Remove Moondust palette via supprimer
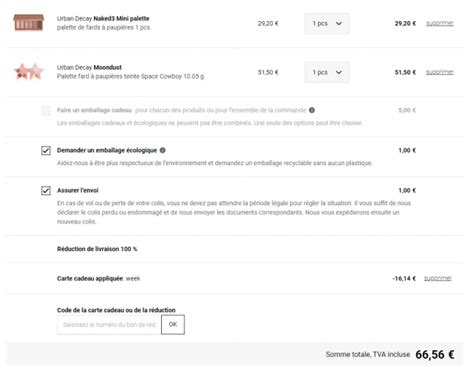Screen dimensions: 474x367 tap(440, 72)
